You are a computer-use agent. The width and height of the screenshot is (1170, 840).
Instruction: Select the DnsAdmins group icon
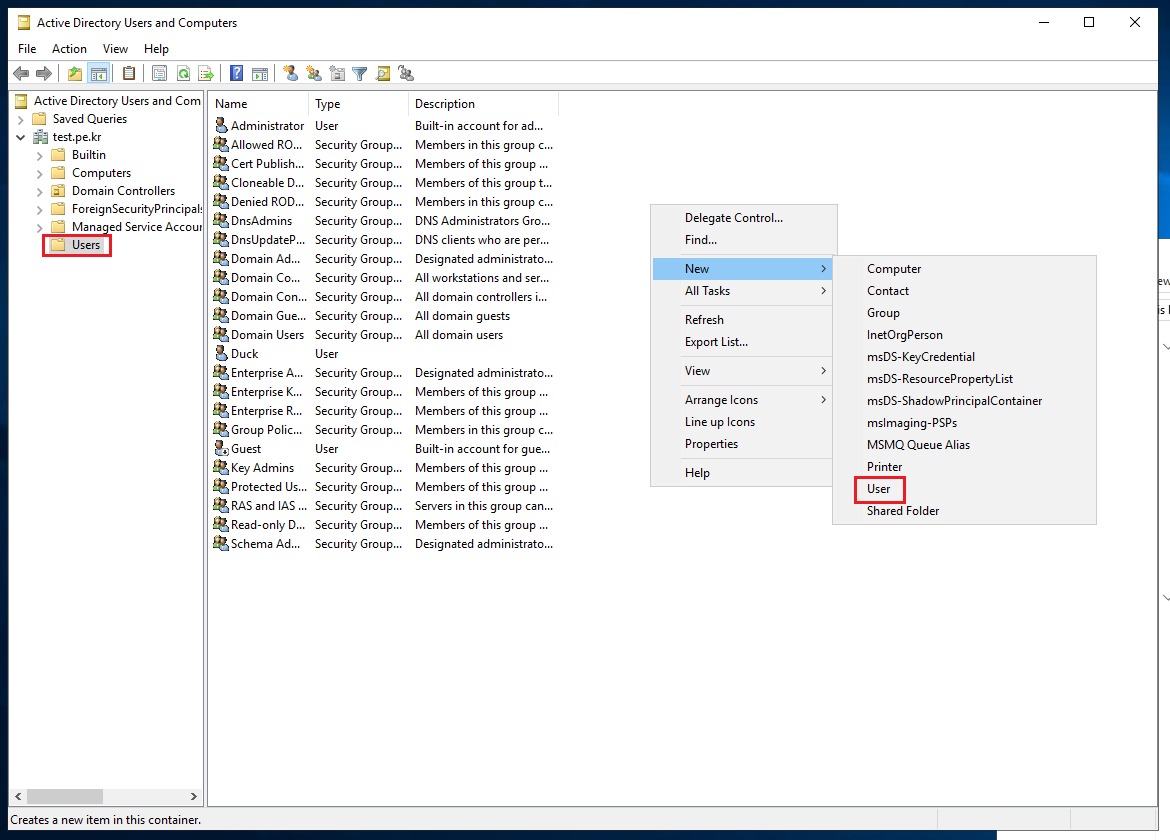[221, 219]
